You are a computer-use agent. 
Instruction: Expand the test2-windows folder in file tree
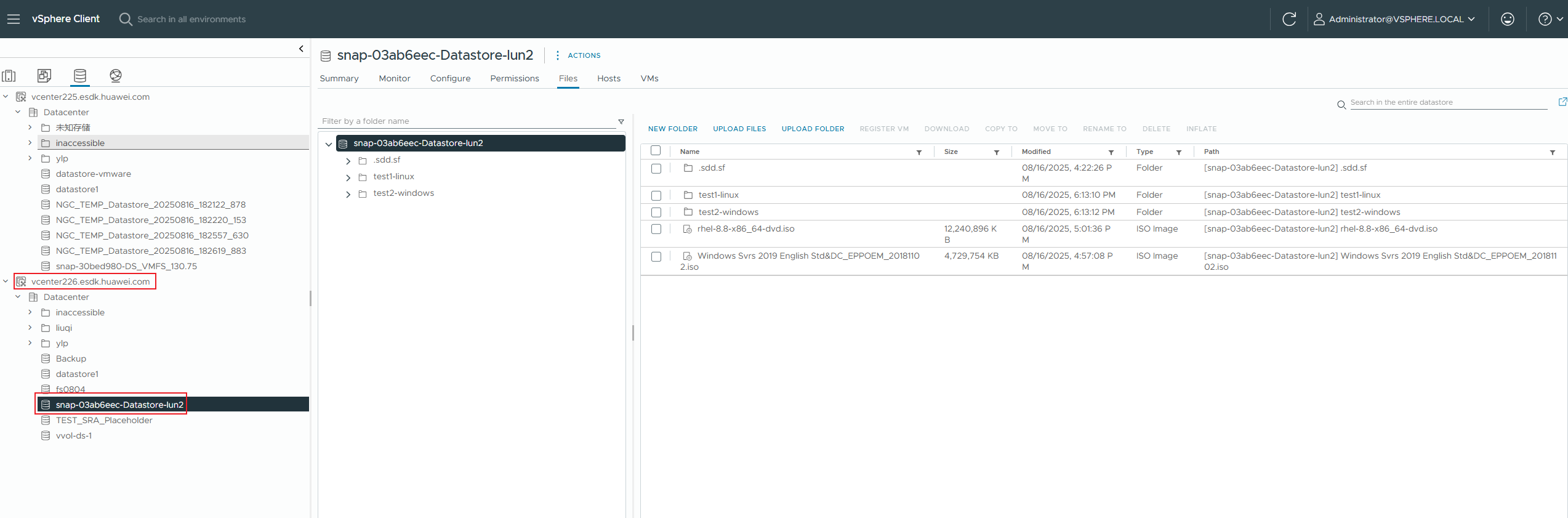(x=348, y=194)
